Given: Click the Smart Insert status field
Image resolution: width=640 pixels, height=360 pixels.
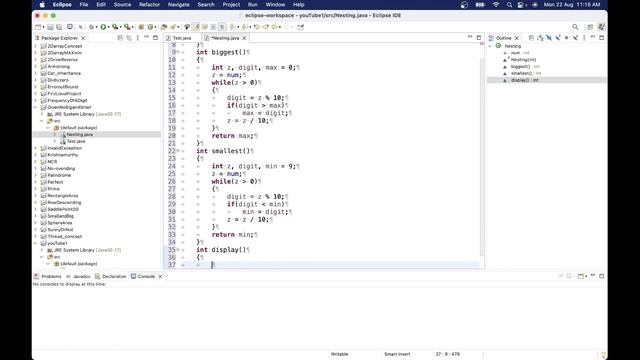Looking at the screenshot, I should pyautogui.click(x=397, y=354).
